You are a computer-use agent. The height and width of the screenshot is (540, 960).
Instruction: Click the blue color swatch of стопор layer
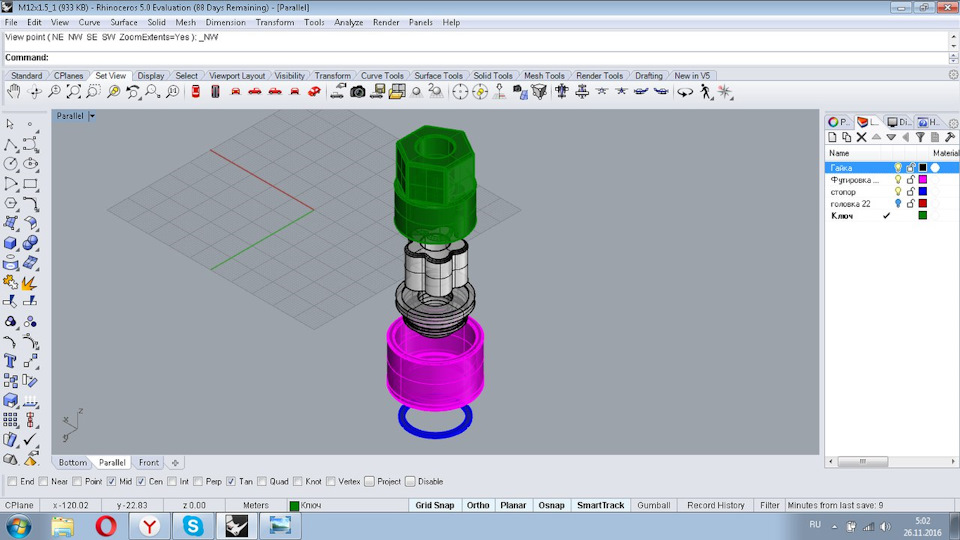[x=923, y=192]
